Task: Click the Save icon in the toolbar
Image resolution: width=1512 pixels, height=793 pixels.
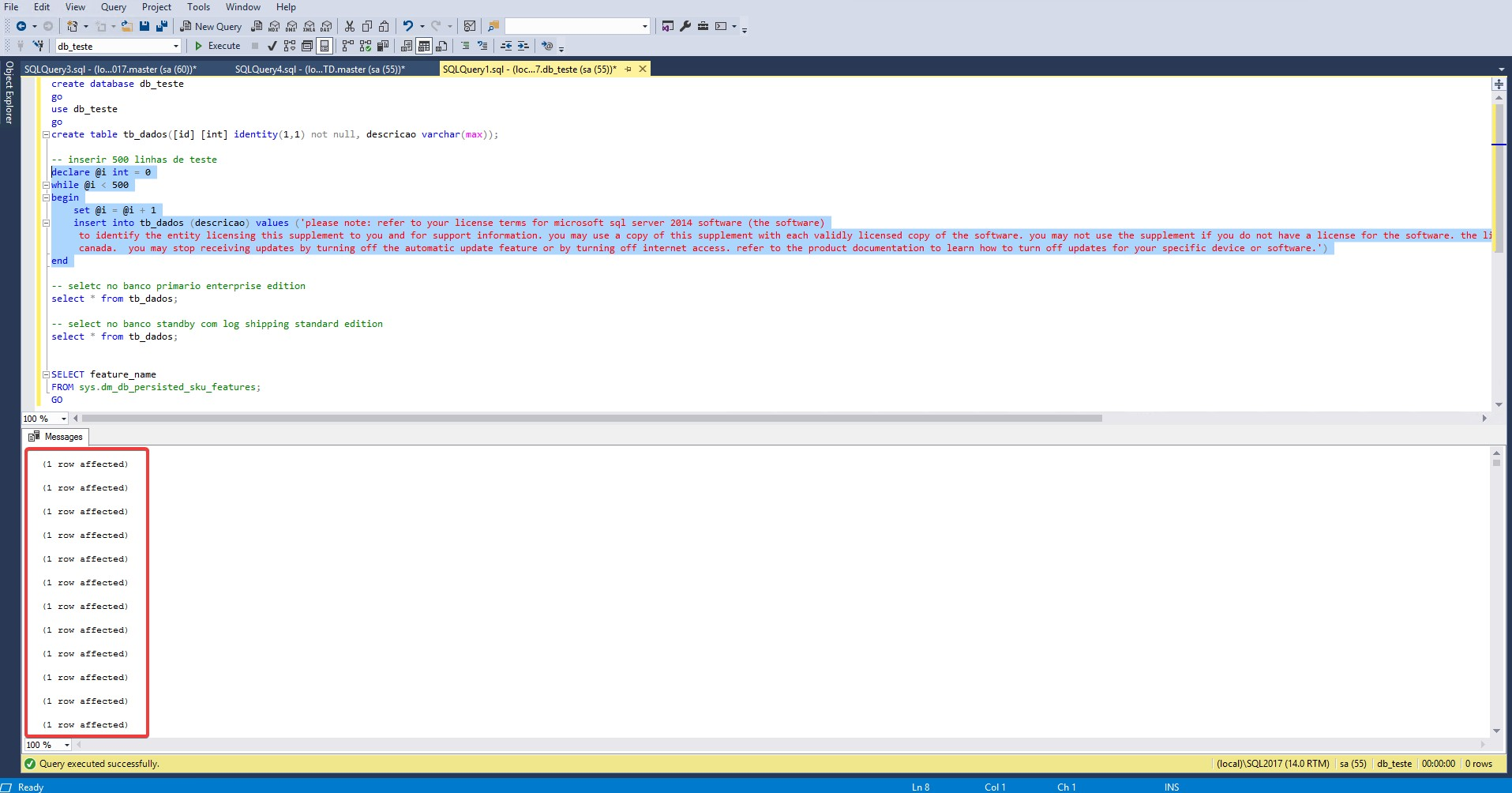Action: [143, 26]
